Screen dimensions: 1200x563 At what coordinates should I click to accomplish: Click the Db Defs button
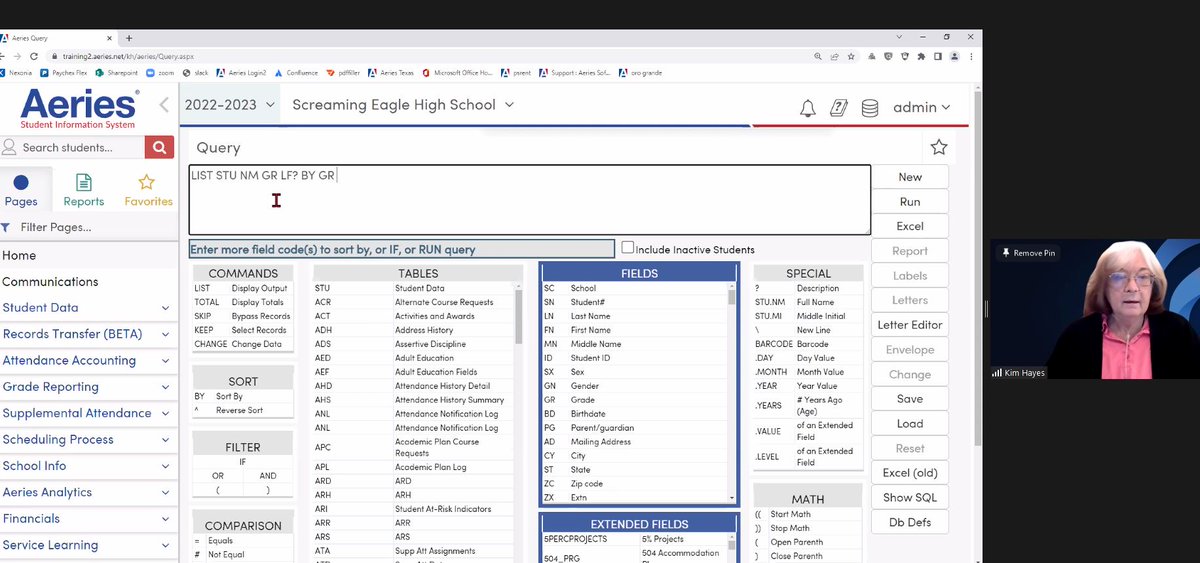coord(910,522)
